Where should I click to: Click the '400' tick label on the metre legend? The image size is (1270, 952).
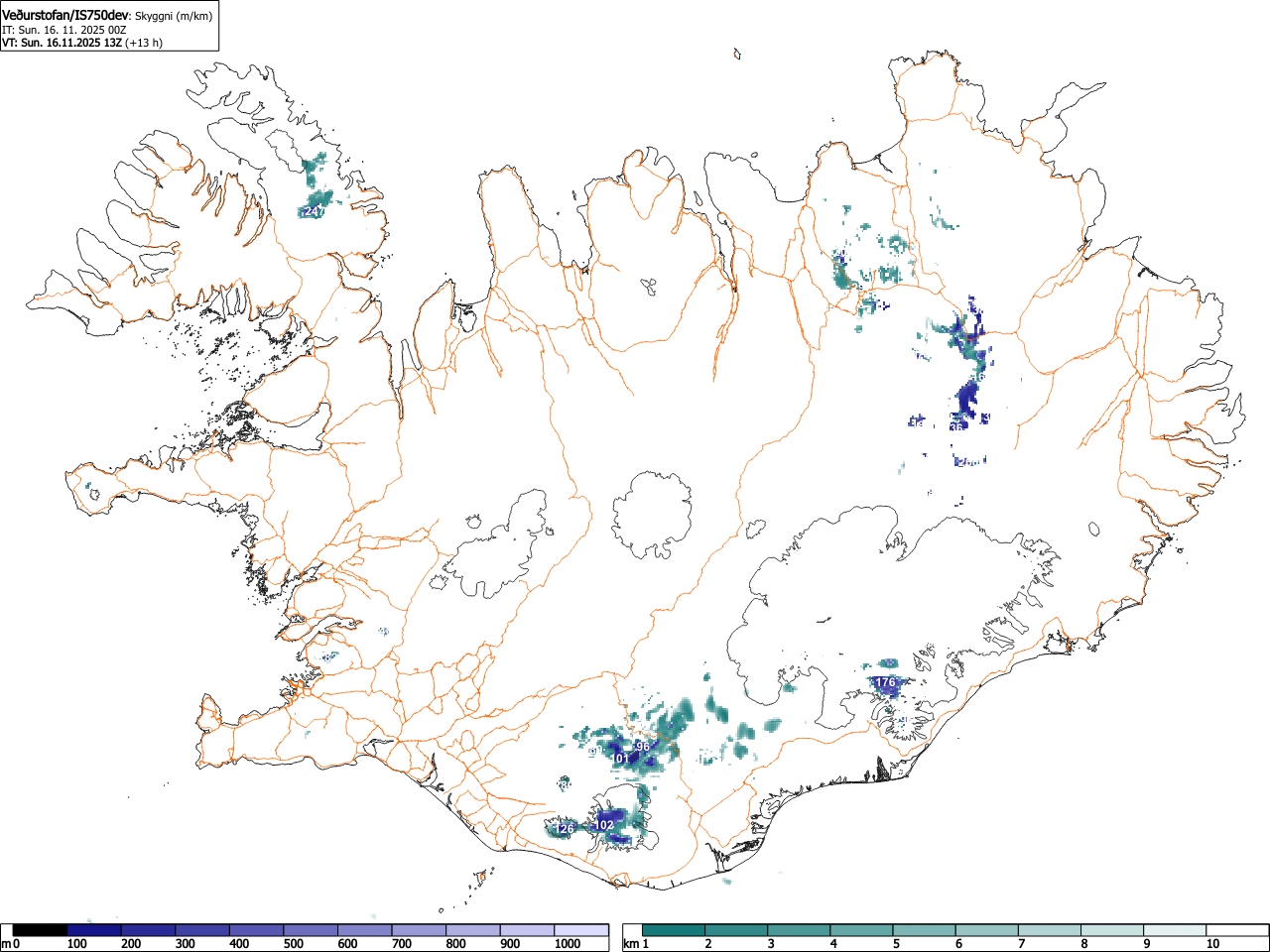coord(239,944)
